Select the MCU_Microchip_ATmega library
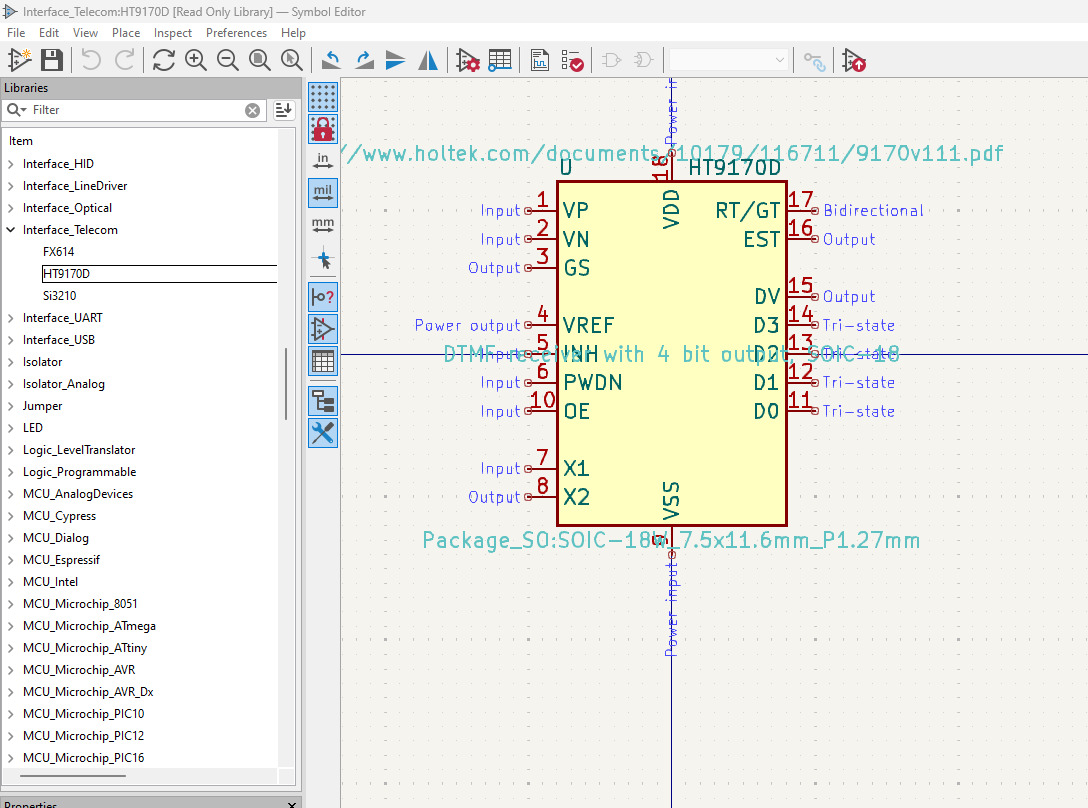Viewport: 1088px width, 808px height. [x=89, y=625]
